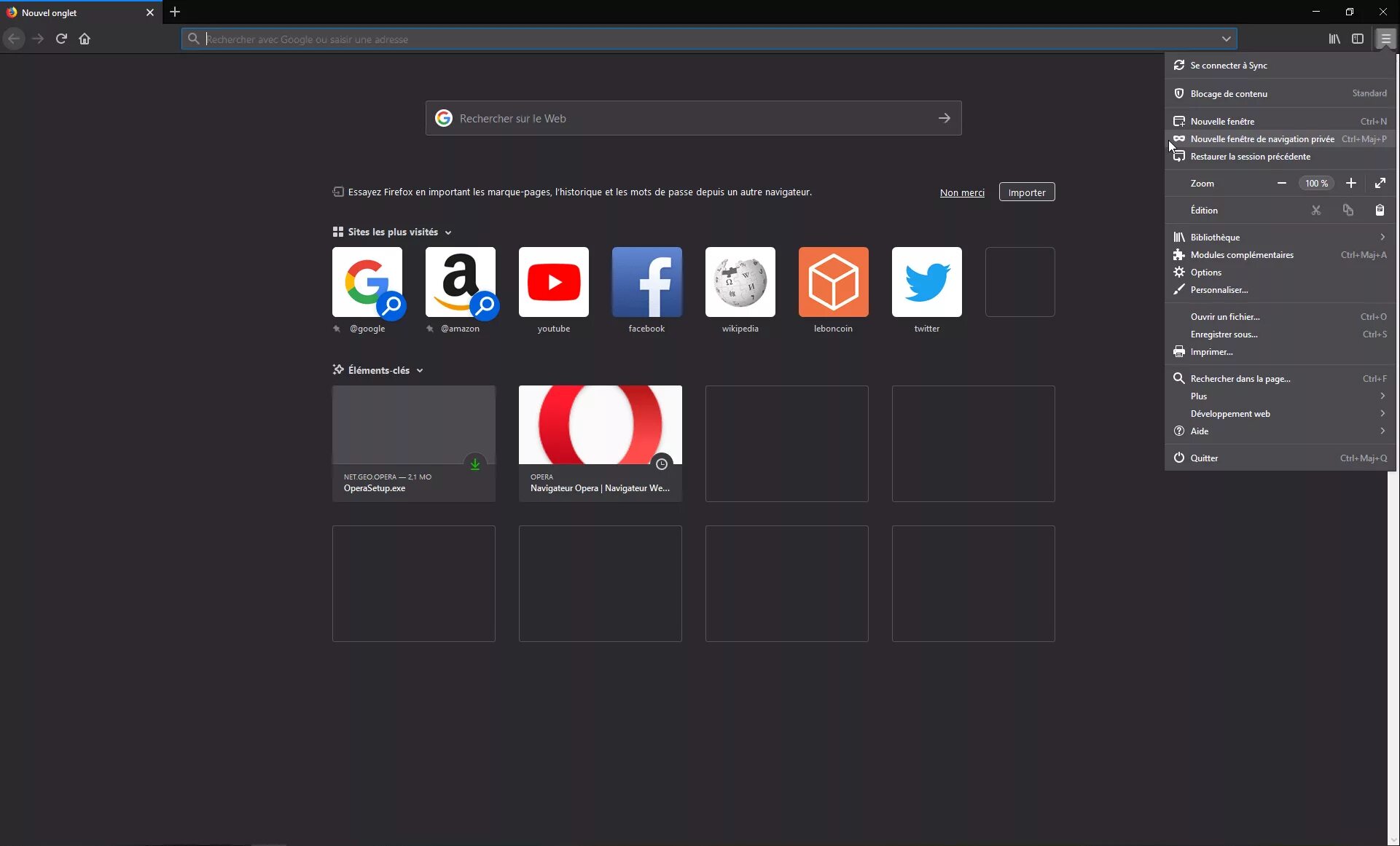Close the Nouvel onglet tab
Image resolution: width=1400 pixels, height=846 pixels.
point(150,12)
